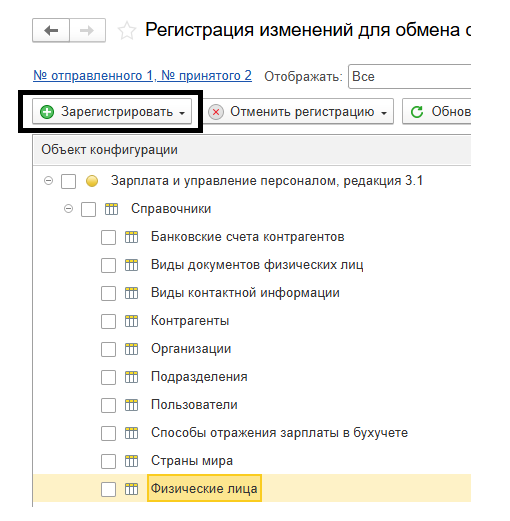Enable the Контрагенты checkbox

click(108, 322)
